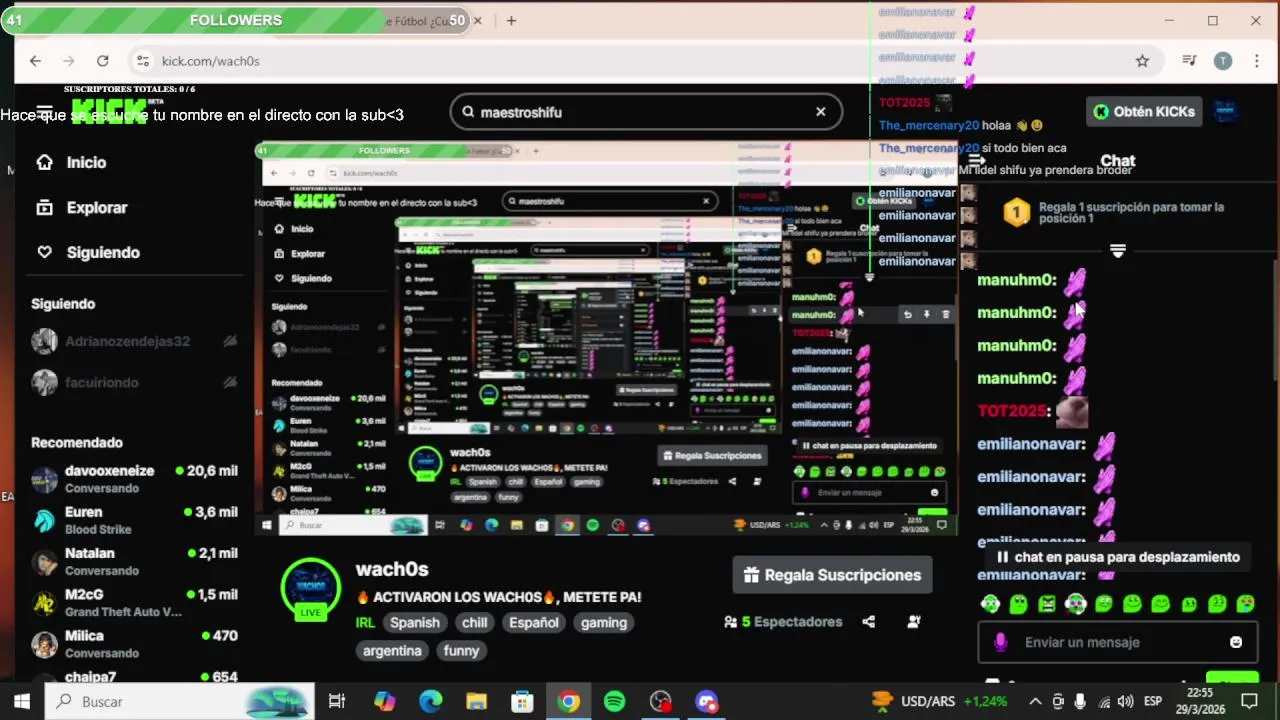The width and height of the screenshot is (1280, 720).
Task: Click TOT2025 username in chat
Action: point(1014,411)
